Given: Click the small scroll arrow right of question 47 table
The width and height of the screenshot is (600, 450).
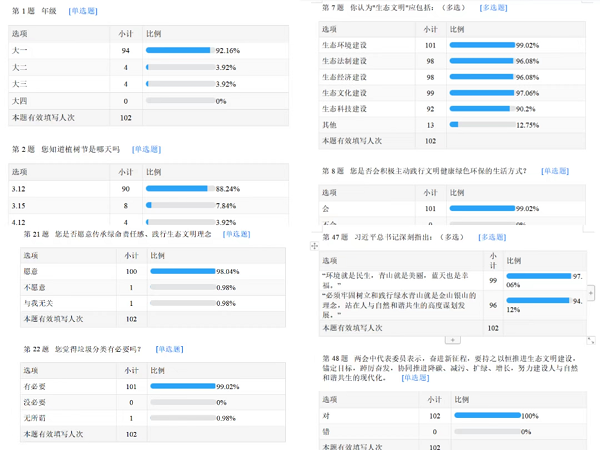Looking at the screenshot, I should [591, 293].
